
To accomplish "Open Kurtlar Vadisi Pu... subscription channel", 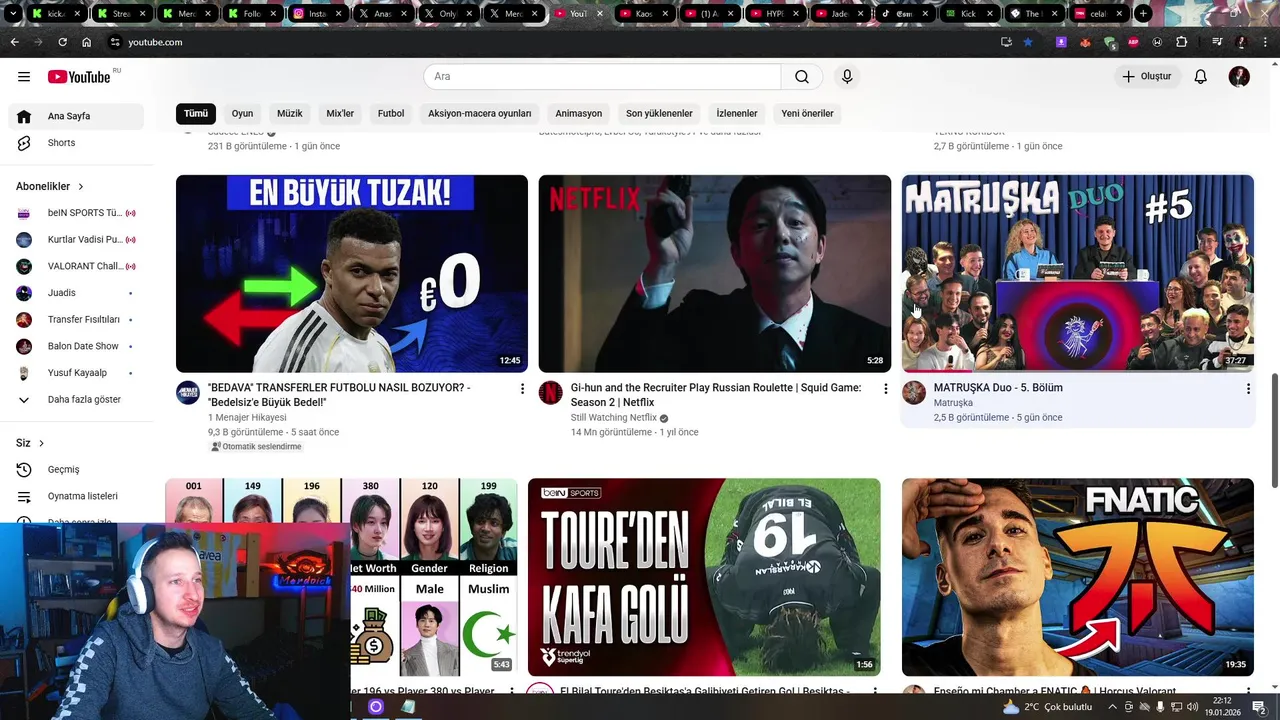I will pos(76,240).
